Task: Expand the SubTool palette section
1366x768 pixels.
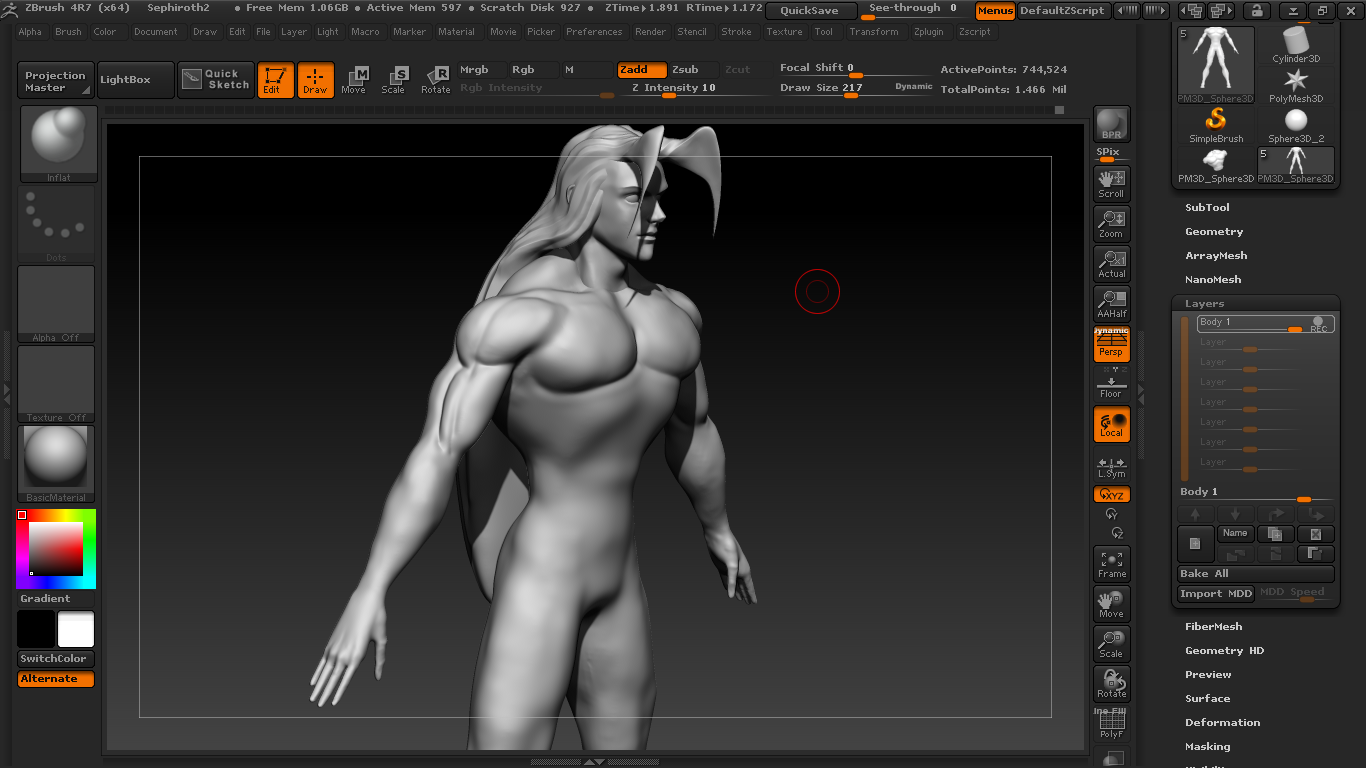Action: tap(1207, 208)
